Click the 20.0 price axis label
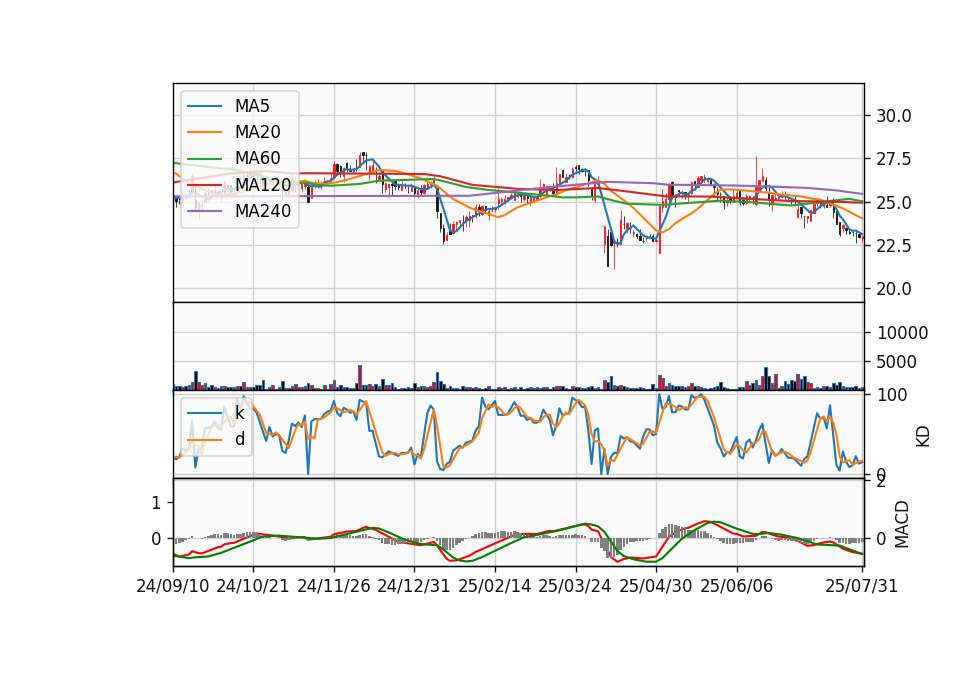The height and width of the screenshot is (690, 960). click(x=893, y=289)
